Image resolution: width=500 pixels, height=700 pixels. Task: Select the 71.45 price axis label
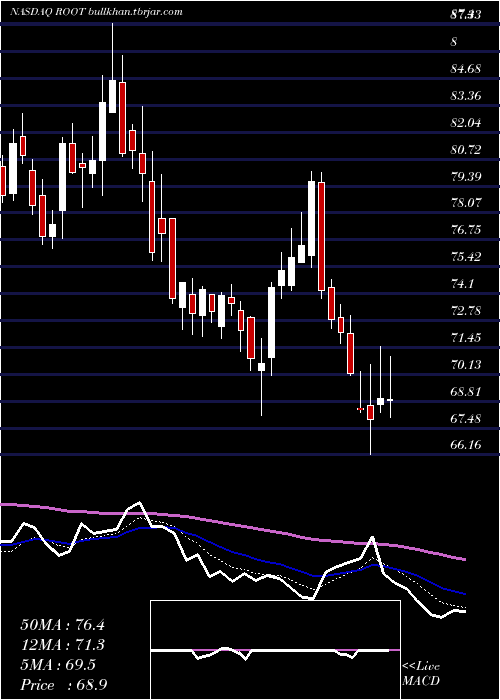tap(465, 338)
